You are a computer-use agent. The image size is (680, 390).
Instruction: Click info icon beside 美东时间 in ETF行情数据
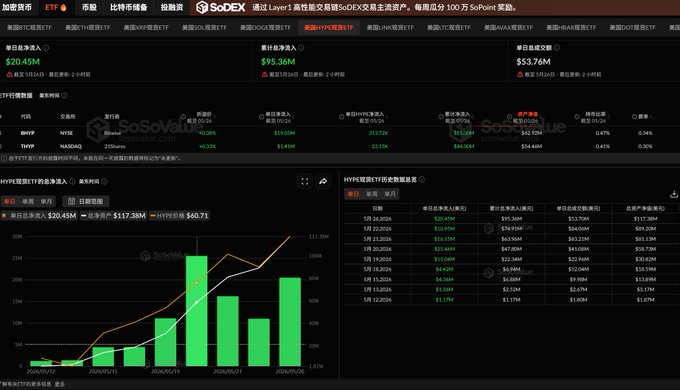point(64,95)
